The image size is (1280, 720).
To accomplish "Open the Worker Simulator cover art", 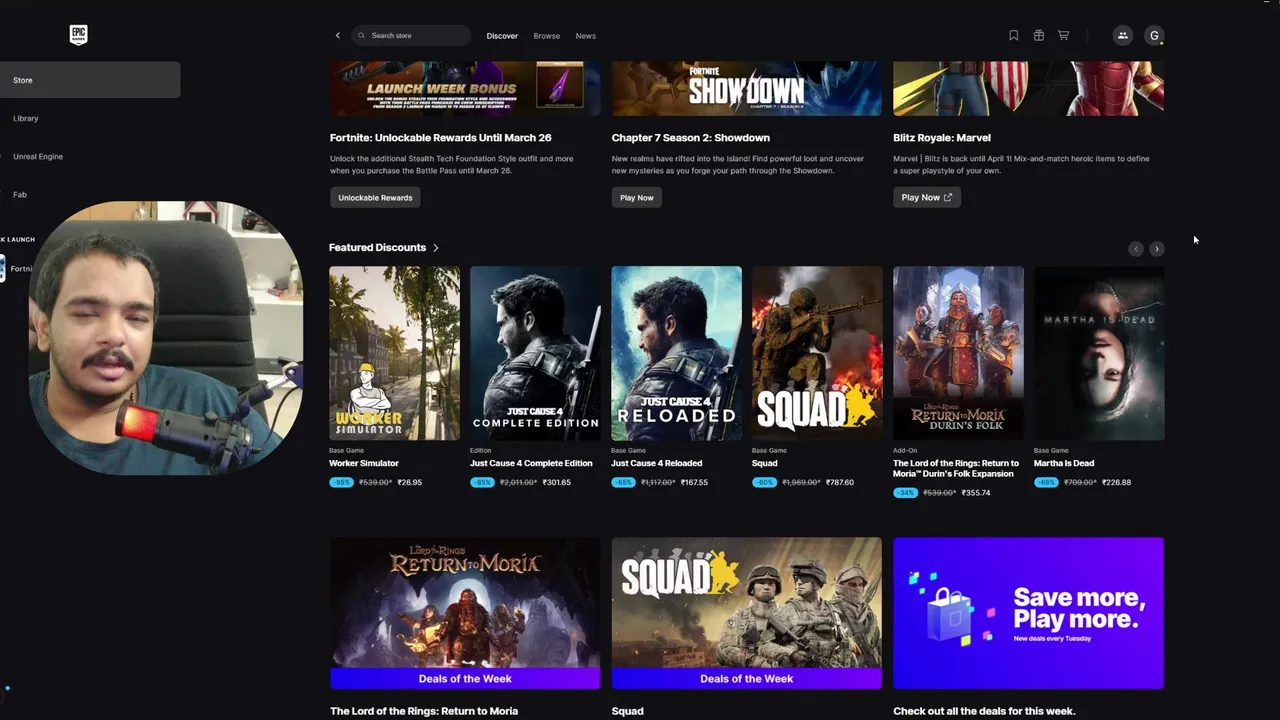I will click(394, 353).
